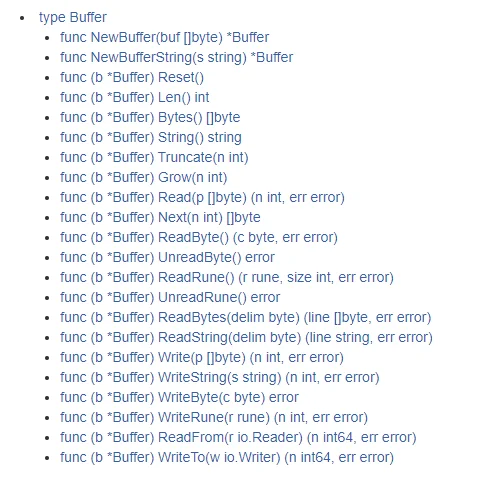Open NewBufferString(s string) *Buffer link
494x489 pixels.
(176, 57)
